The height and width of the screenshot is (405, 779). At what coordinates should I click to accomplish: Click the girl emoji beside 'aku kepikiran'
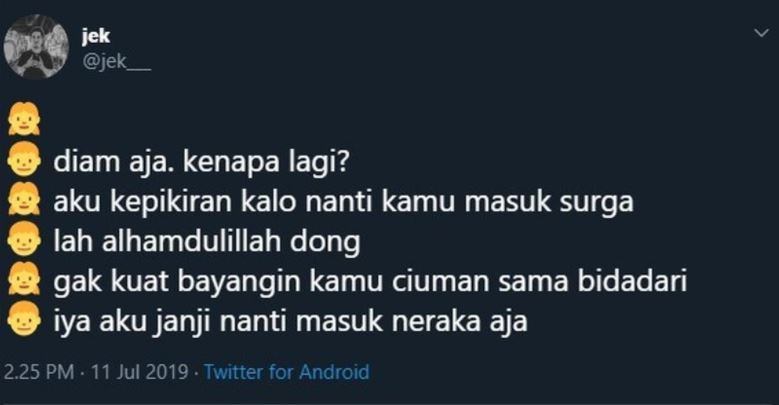(24, 199)
